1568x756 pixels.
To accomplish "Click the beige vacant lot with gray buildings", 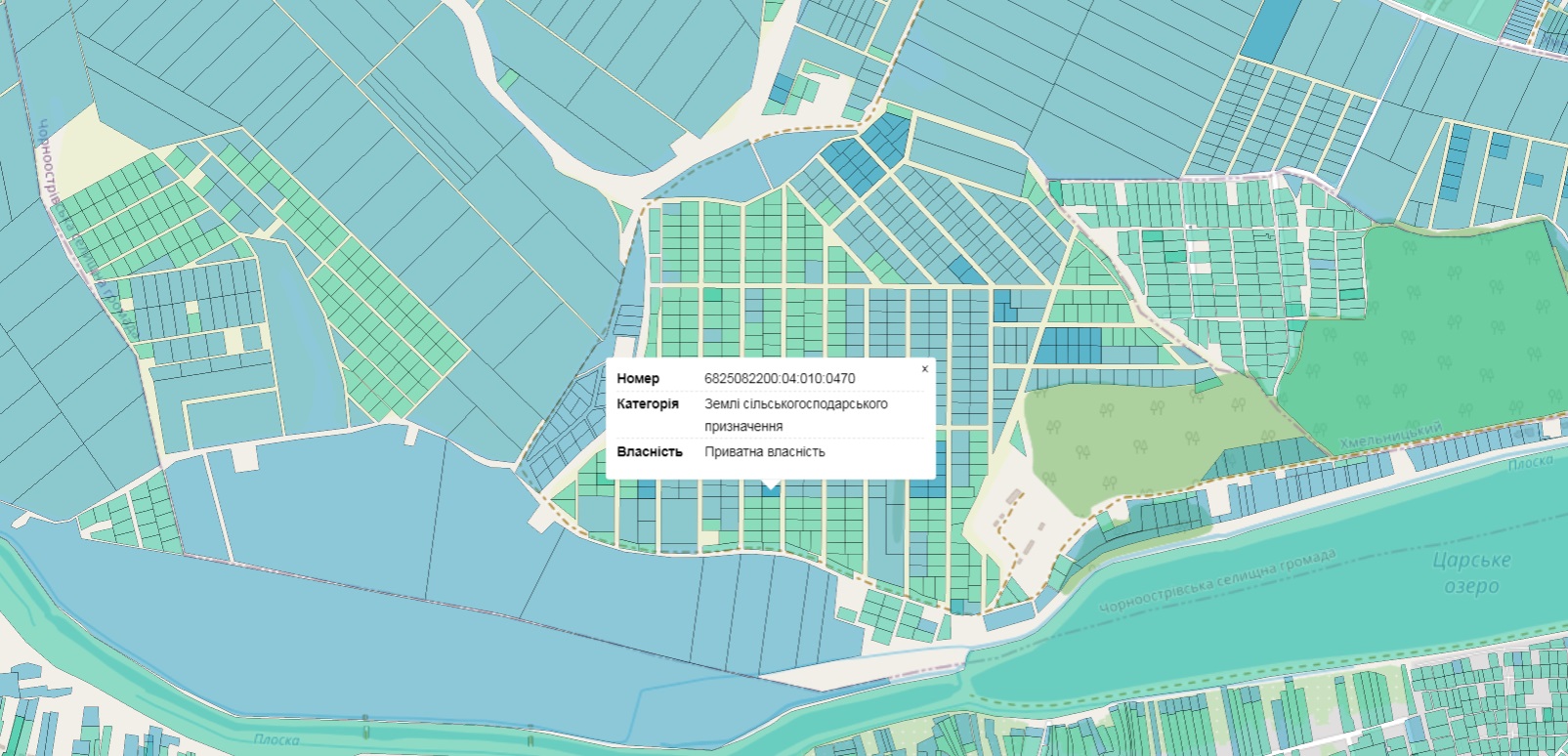I will (x=1016, y=527).
